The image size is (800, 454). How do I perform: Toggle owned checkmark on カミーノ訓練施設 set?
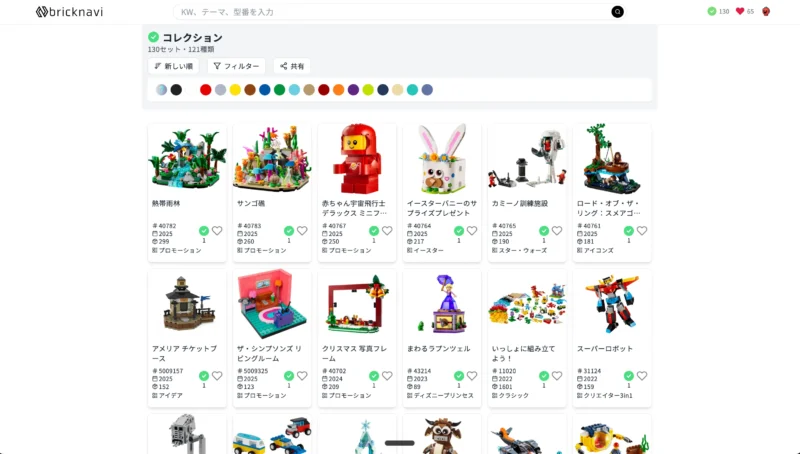[x=544, y=231]
